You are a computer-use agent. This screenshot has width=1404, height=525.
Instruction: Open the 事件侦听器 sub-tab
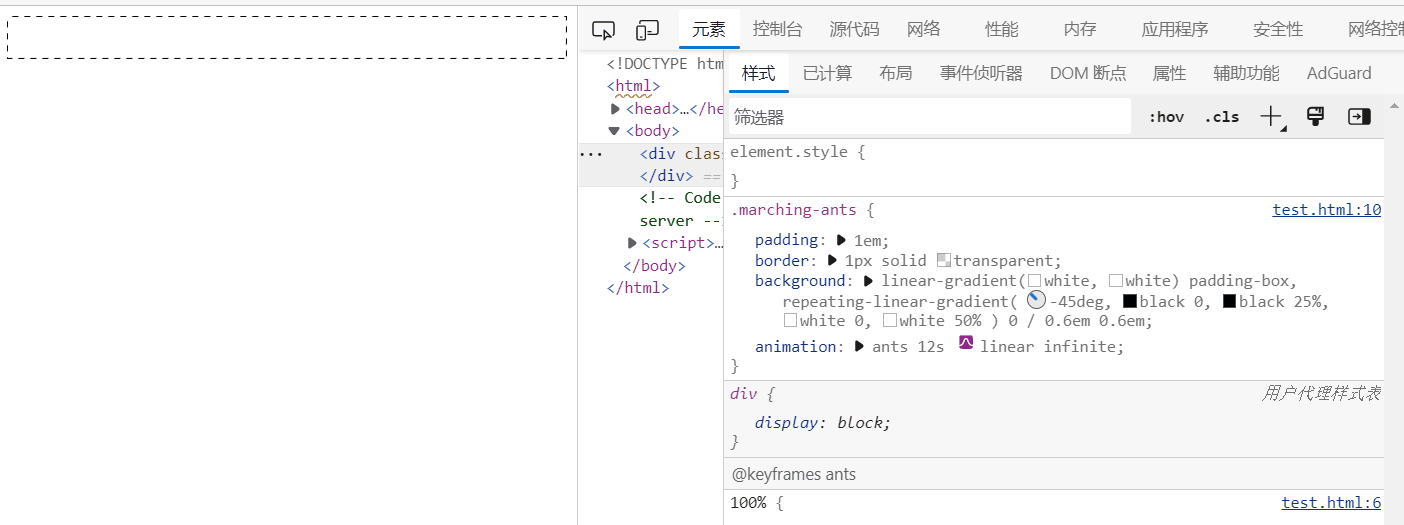981,73
